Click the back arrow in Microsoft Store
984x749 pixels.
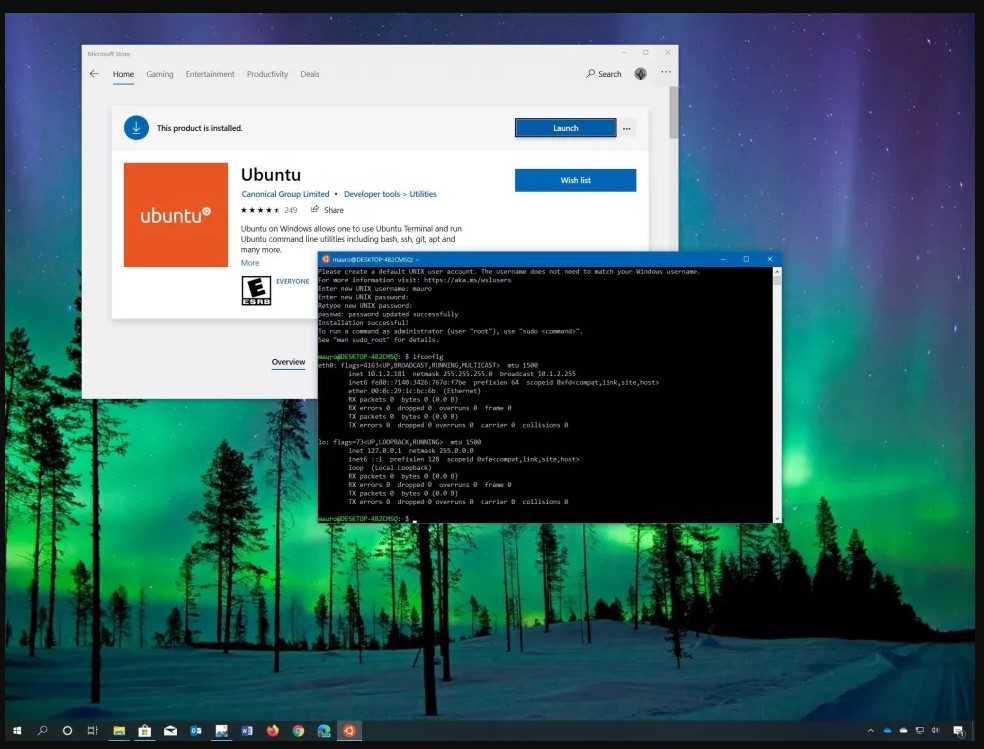point(94,74)
